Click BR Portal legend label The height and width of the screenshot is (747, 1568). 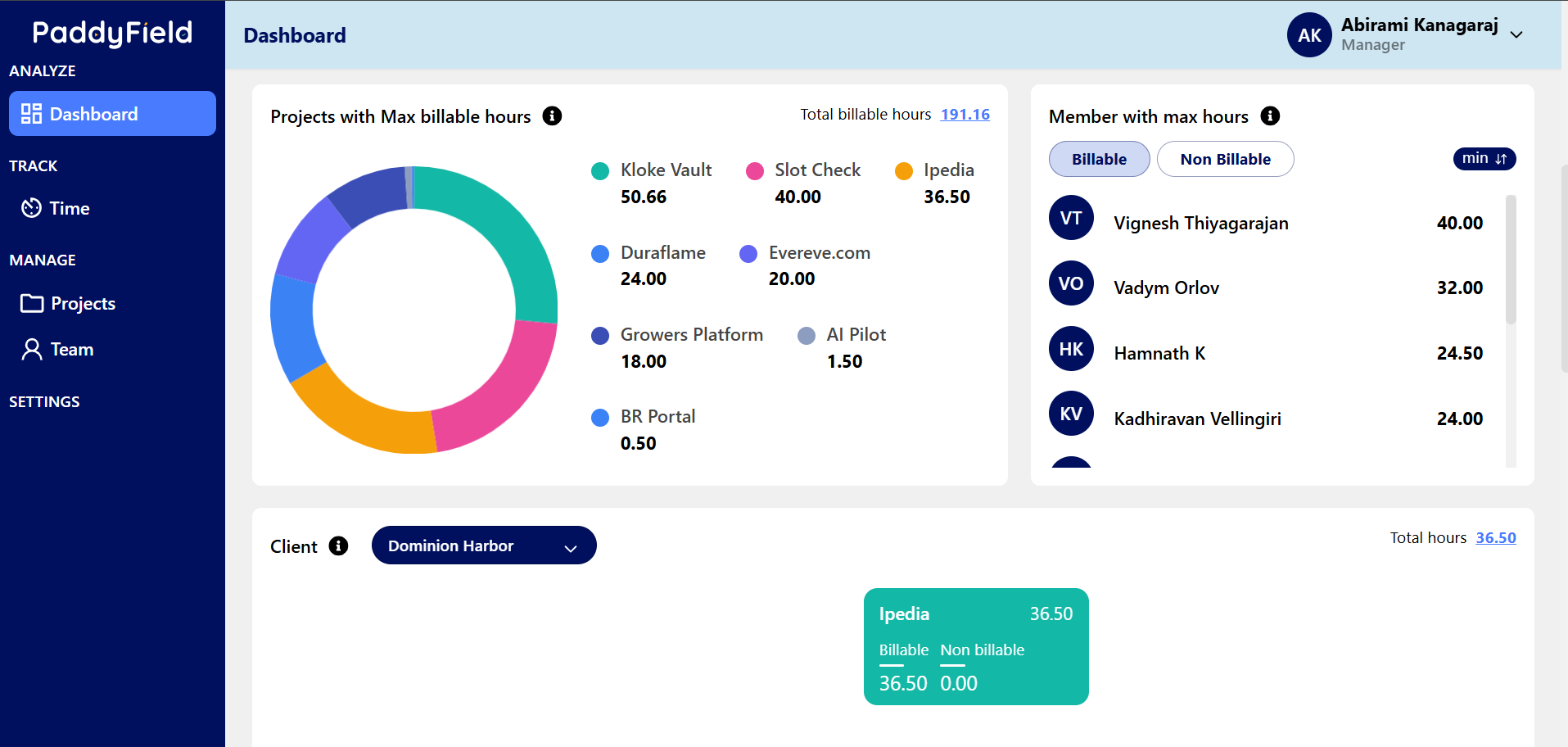click(x=658, y=416)
